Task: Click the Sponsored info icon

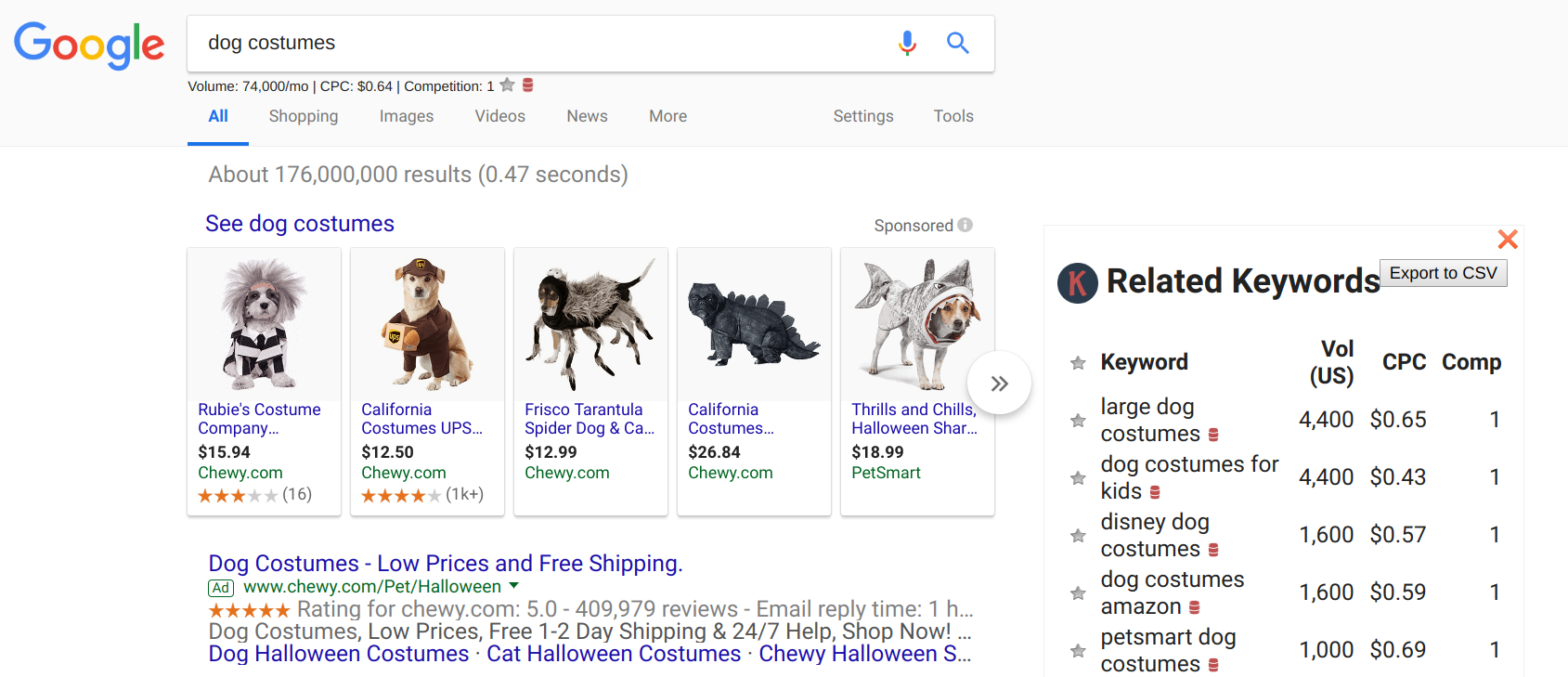Action: coord(965,225)
